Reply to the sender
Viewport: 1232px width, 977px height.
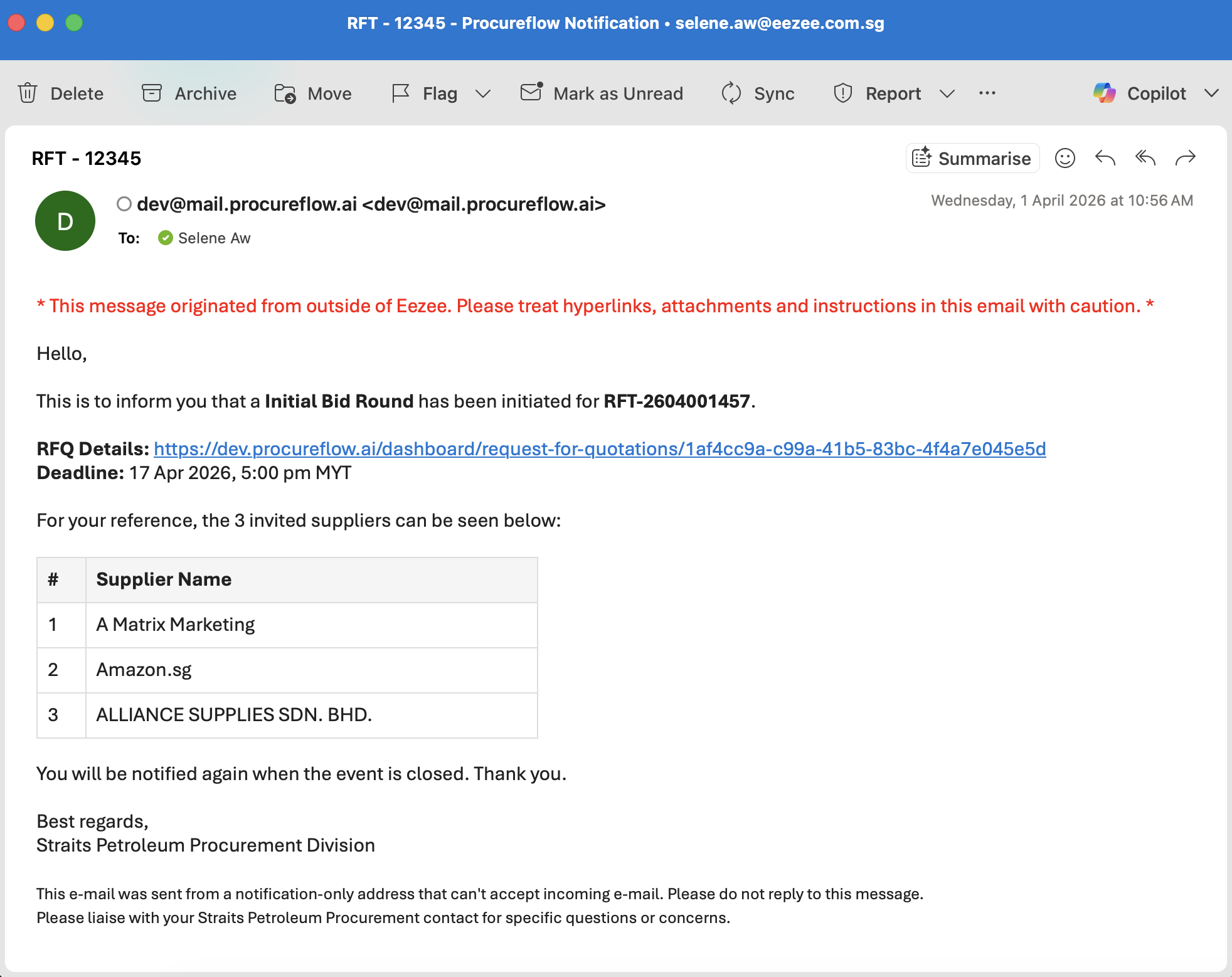pyautogui.click(x=1105, y=158)
